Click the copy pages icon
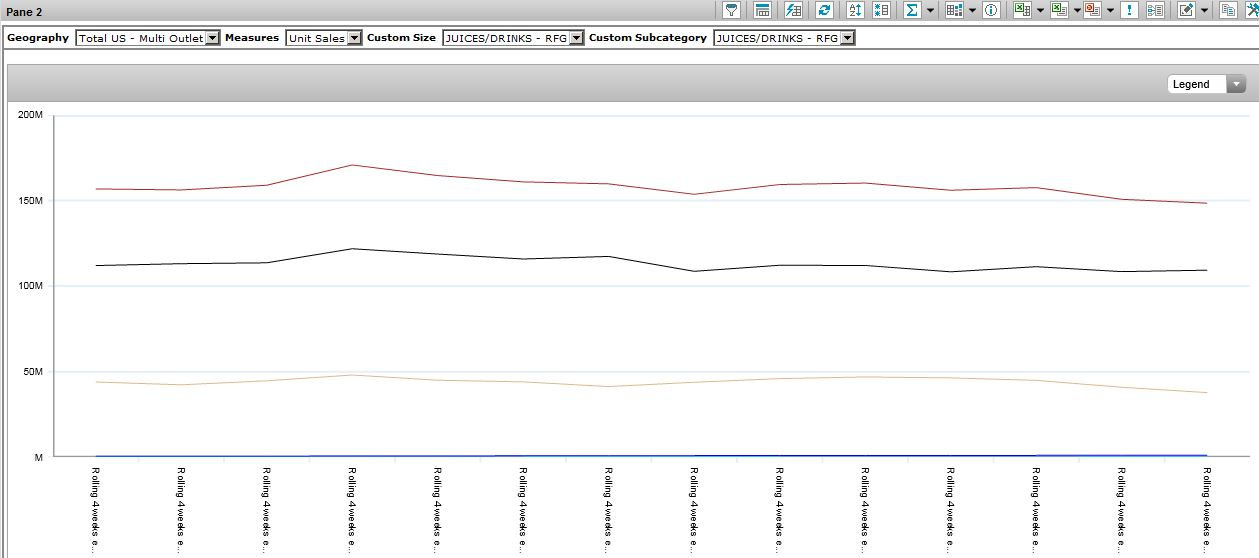This screenshot has height=558, width=1259. click(x=1228, y=10)
